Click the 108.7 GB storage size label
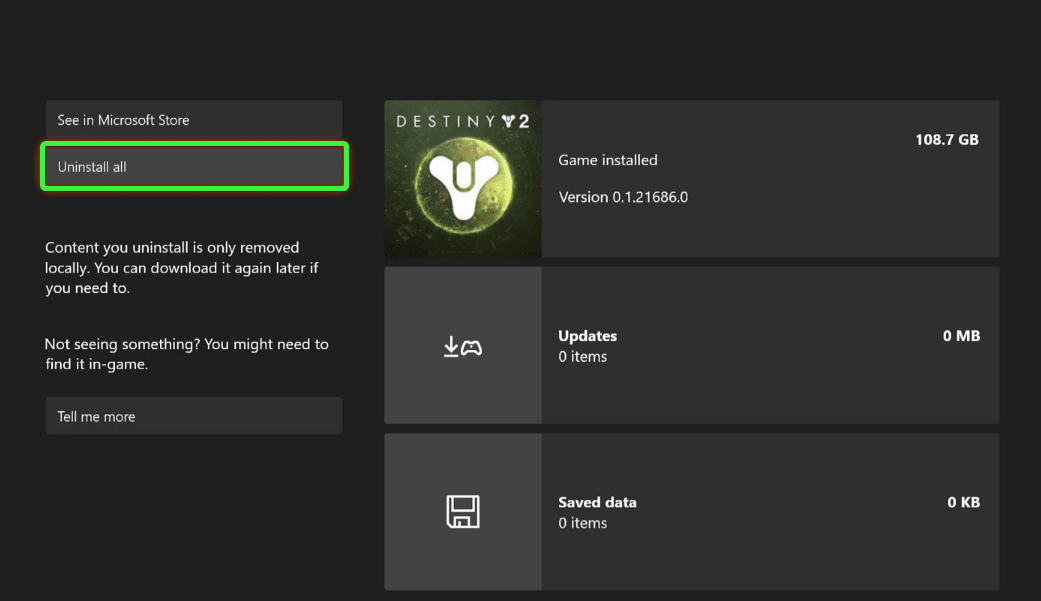 (946, 139)
